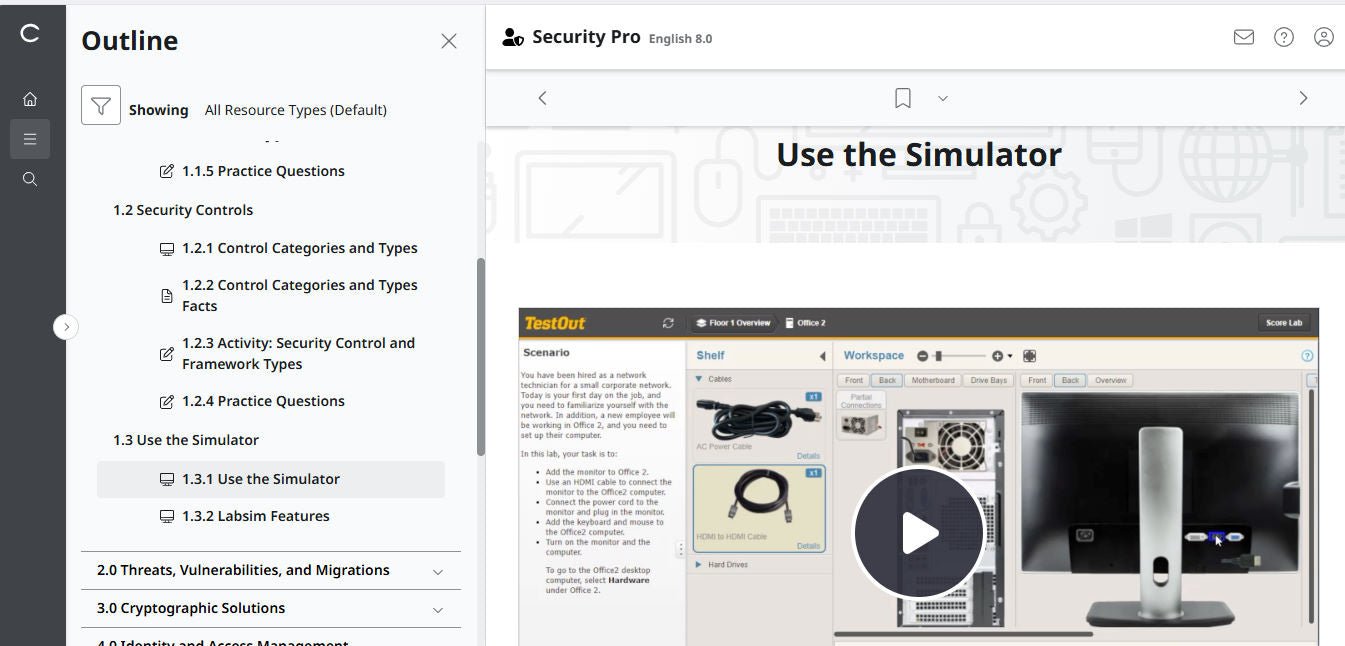This screenshot has height=646, width=1345.
Task: Open the mail envelope icon in the top bar
Action: coord(1243,36)
